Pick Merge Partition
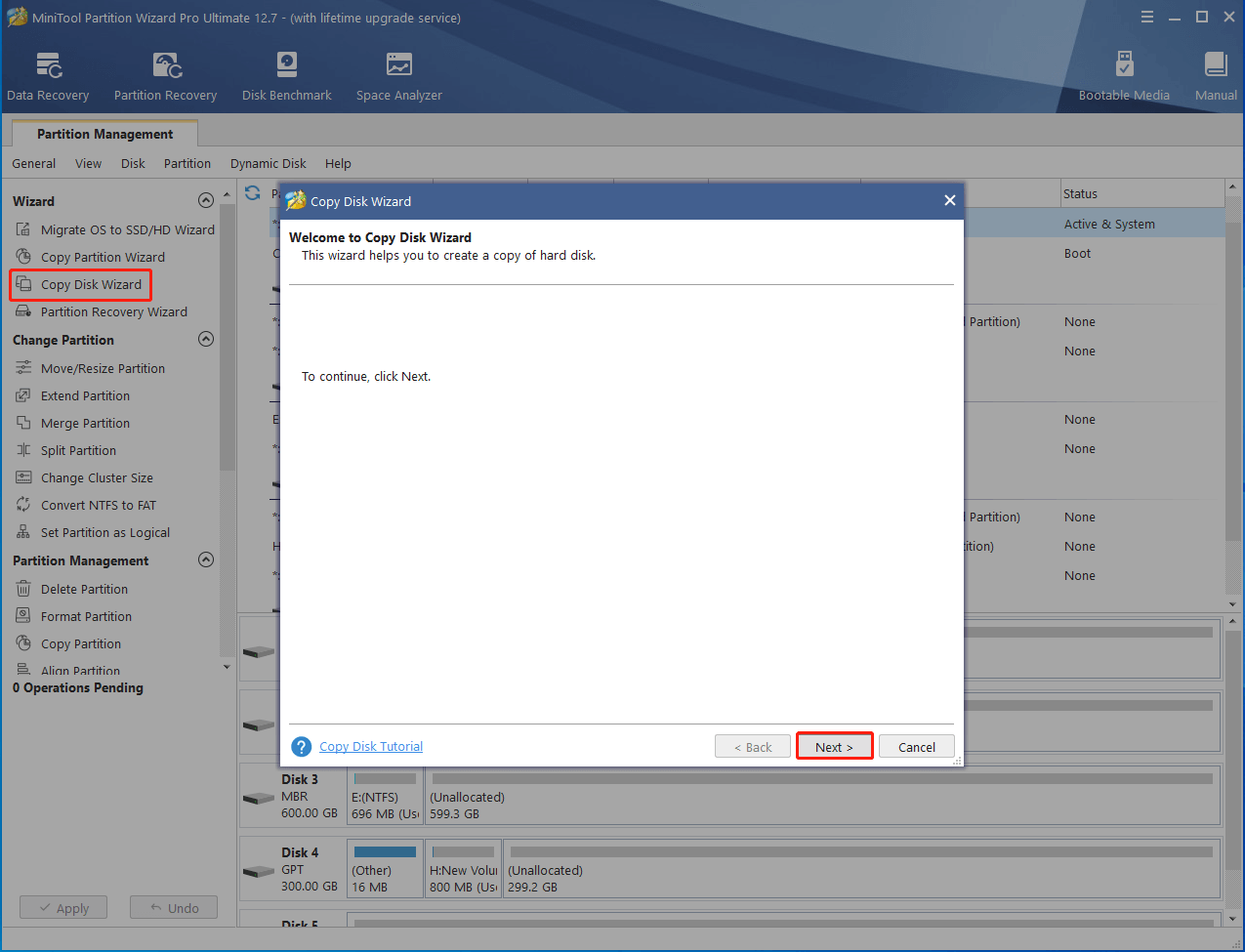This screenshot has height=952, width=1245. point(73,423)
